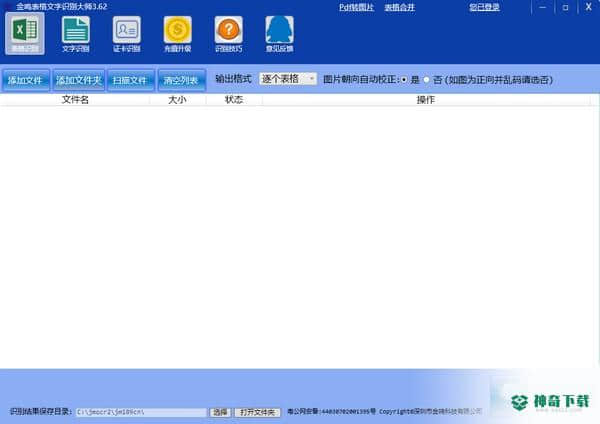Open ID card recognition (证卡识别) icon
This screenshot has width=600, height=424.
(x=127, y=34)
